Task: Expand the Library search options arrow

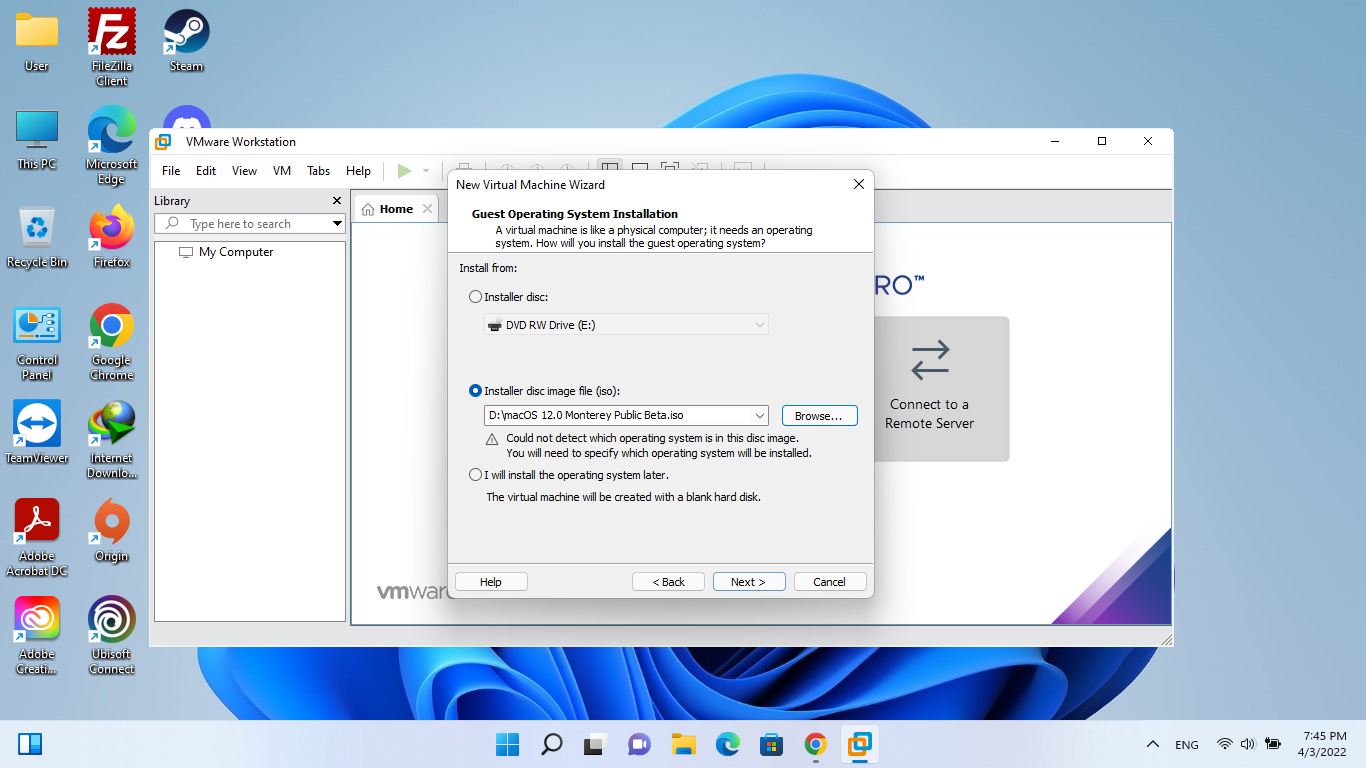Action: [338, 224]
